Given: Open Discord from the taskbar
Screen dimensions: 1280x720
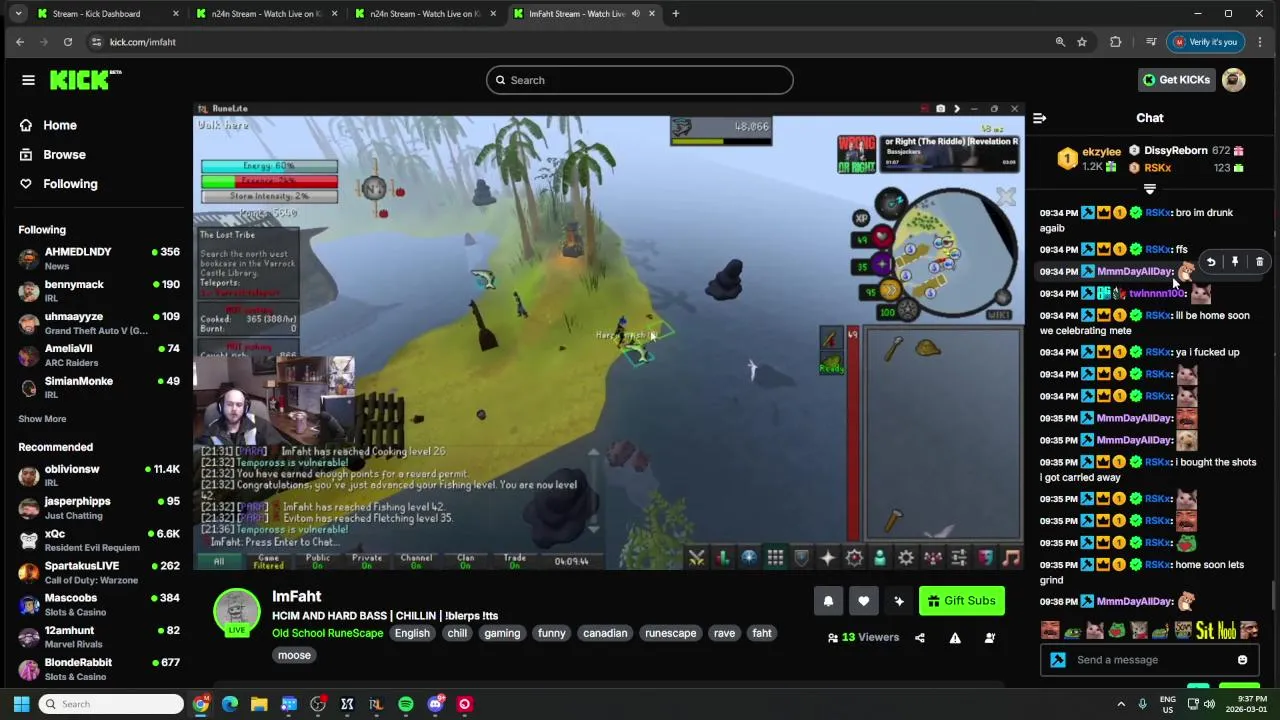Looking at the screenshot, I should (435, 704).
